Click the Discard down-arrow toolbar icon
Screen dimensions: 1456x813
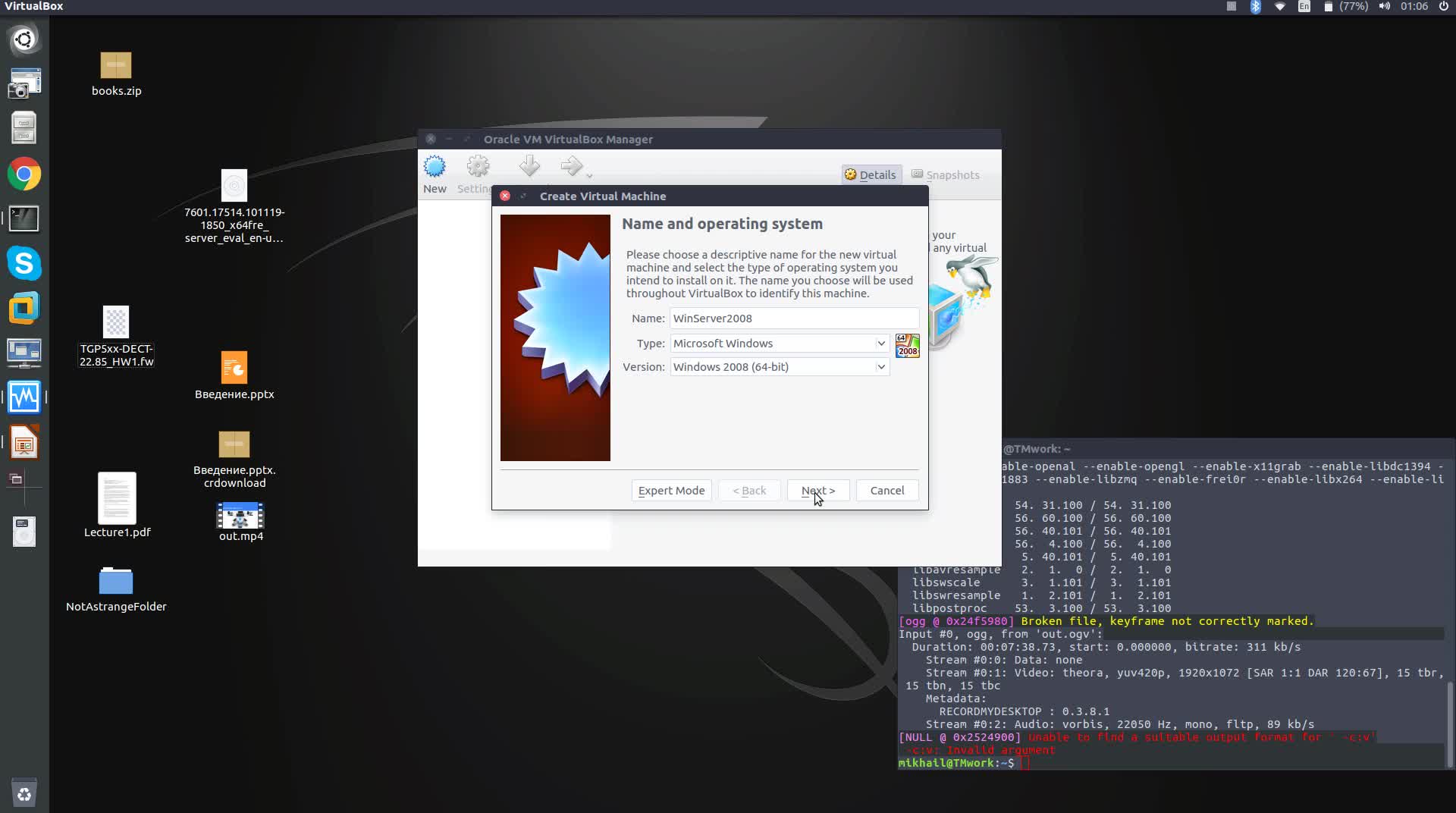click(530, 166)
